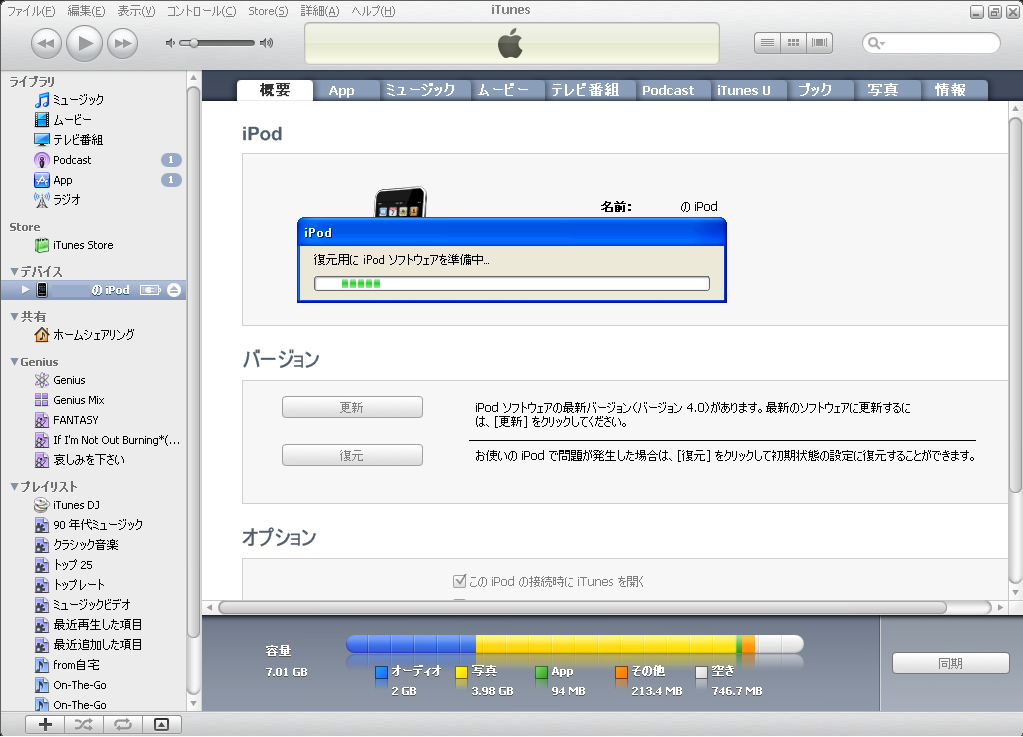Open the ミュージック library icon
The width and height of the screenshot is (1023, 737).
[42, 100]
